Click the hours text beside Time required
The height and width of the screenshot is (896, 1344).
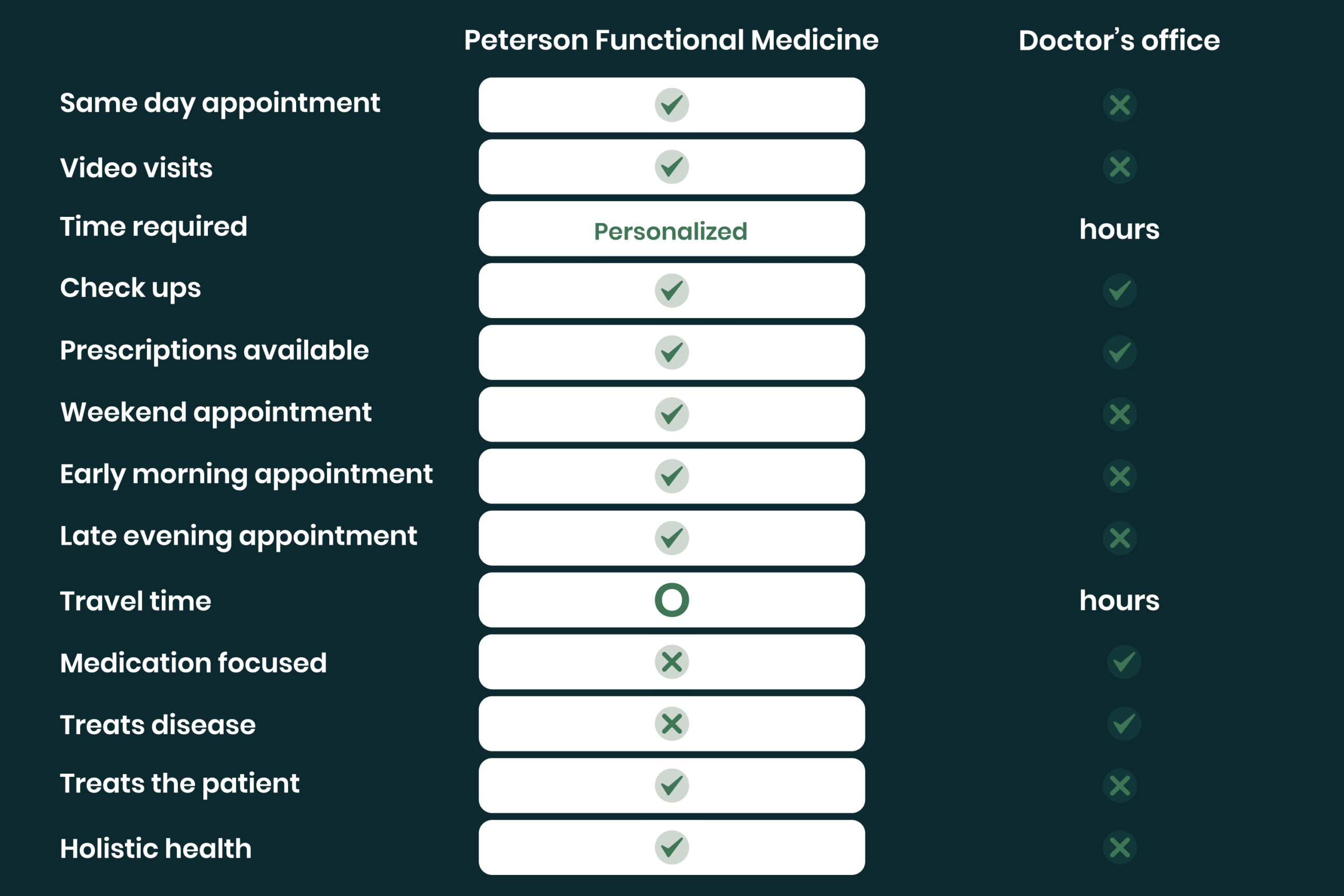[1119, 228]
